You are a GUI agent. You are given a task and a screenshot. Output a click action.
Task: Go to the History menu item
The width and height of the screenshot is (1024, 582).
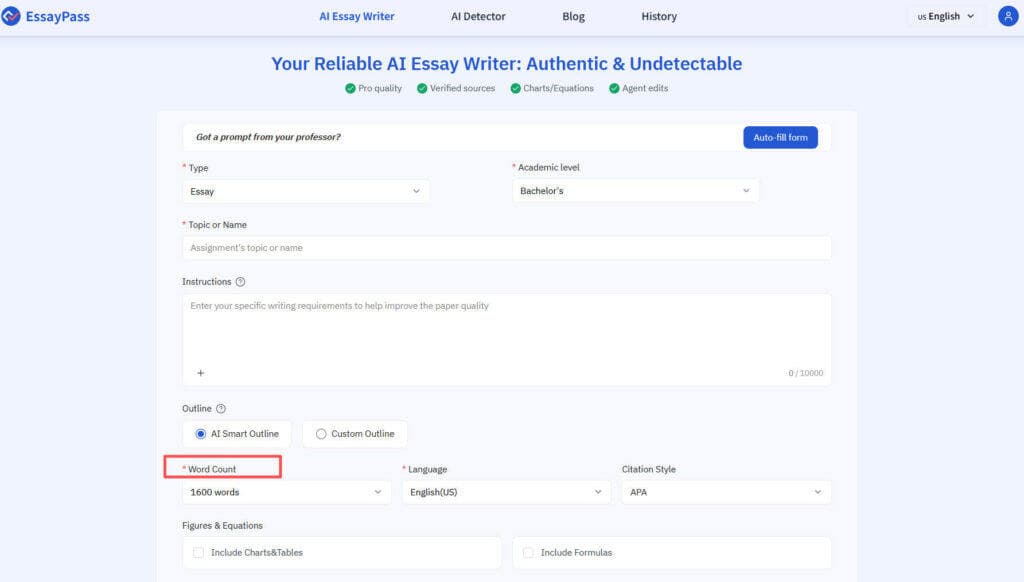pos(659,16)
